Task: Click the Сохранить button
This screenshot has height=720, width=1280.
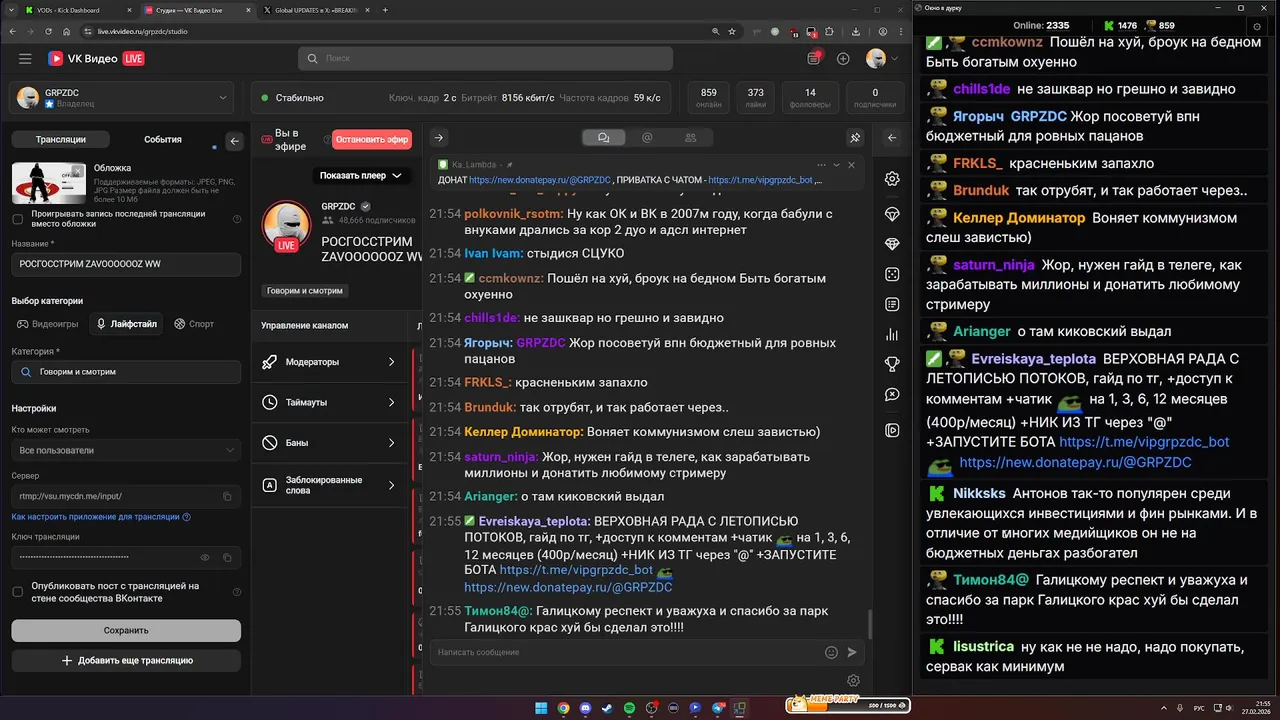Action: click(126, 630)
